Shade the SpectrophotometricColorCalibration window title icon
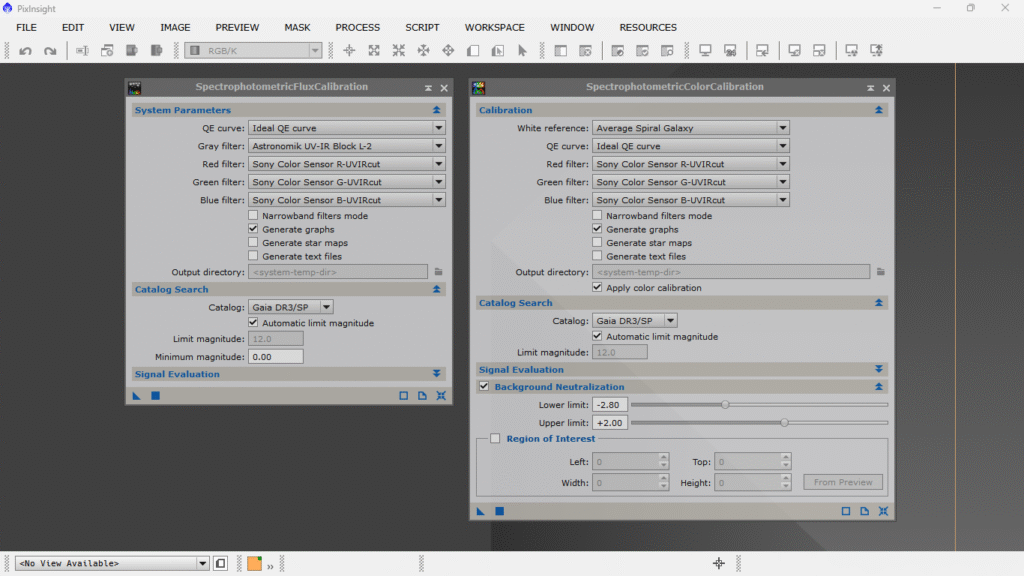 point(871,88)
